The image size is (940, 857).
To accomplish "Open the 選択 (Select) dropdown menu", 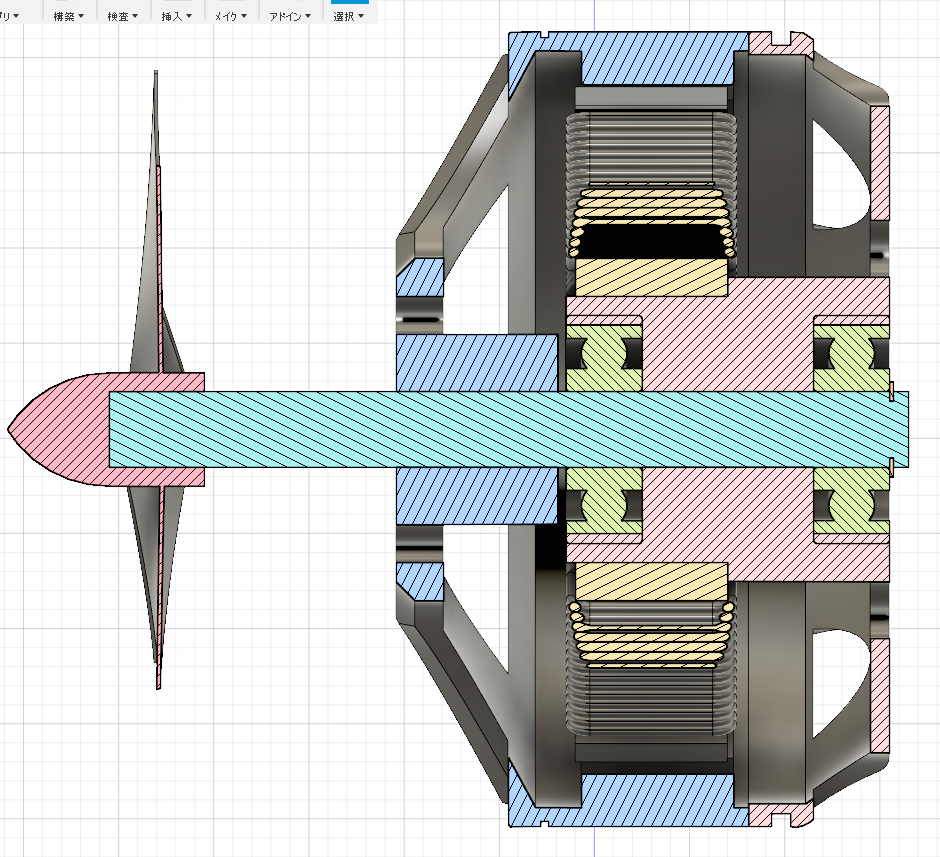I will tap(348, 16).
